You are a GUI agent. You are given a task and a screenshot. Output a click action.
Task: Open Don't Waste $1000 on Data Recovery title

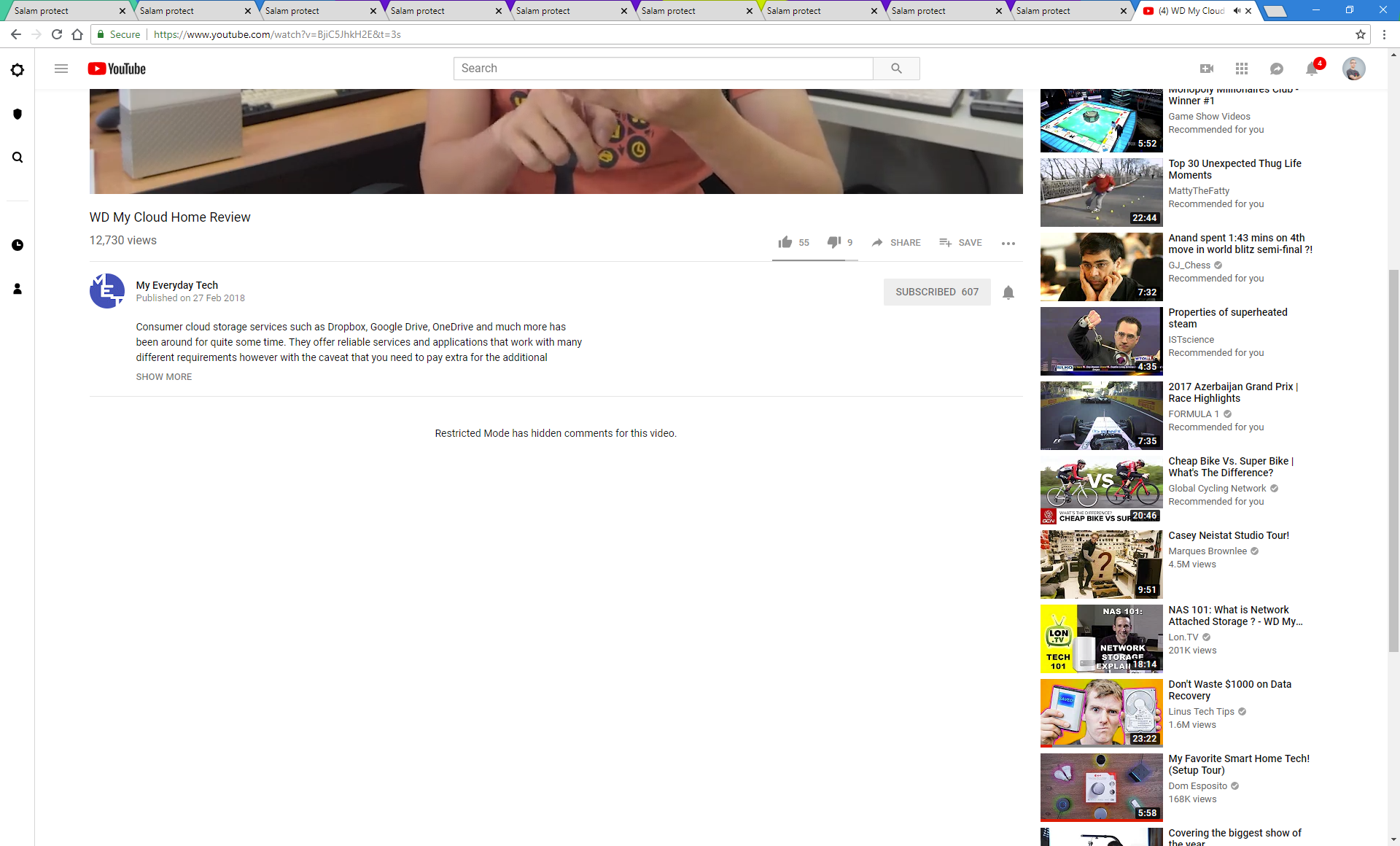pos(1230,690)
